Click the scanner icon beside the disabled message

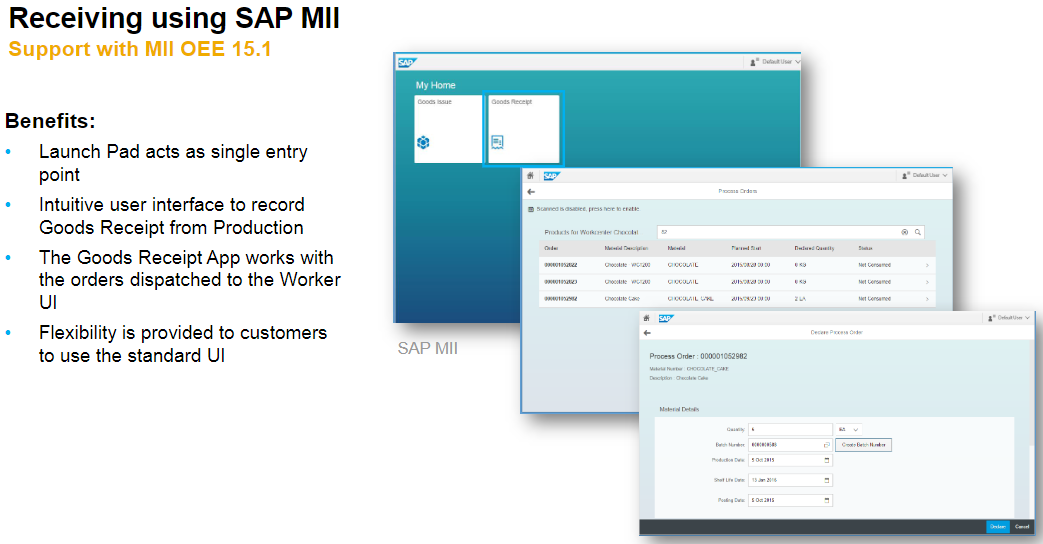pos(531,209)
